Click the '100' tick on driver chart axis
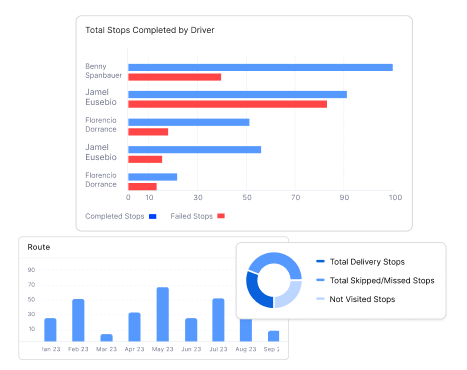467x370 pixels. [395, 197]
